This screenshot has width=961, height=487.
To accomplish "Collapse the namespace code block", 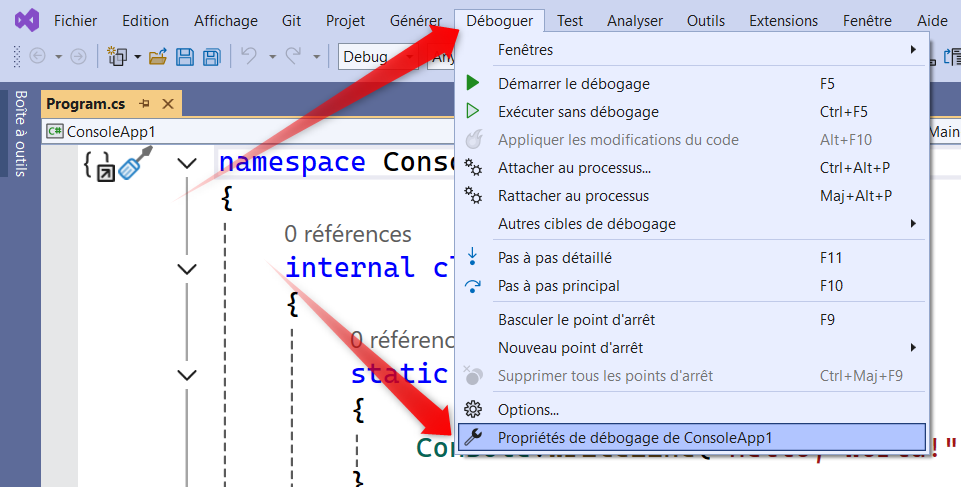I will pos(186,163).
